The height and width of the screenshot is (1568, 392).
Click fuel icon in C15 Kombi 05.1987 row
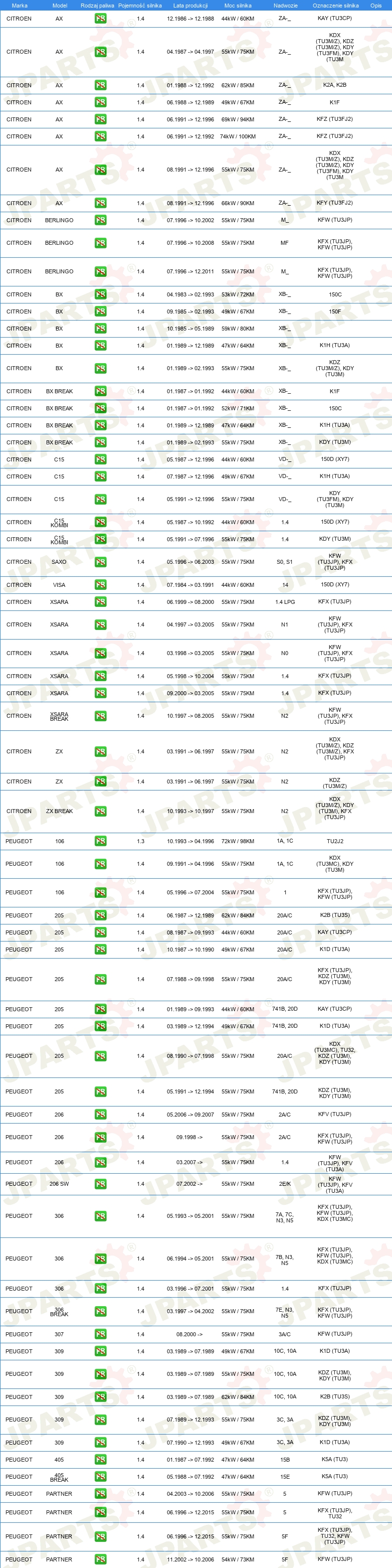coord(100,522)
